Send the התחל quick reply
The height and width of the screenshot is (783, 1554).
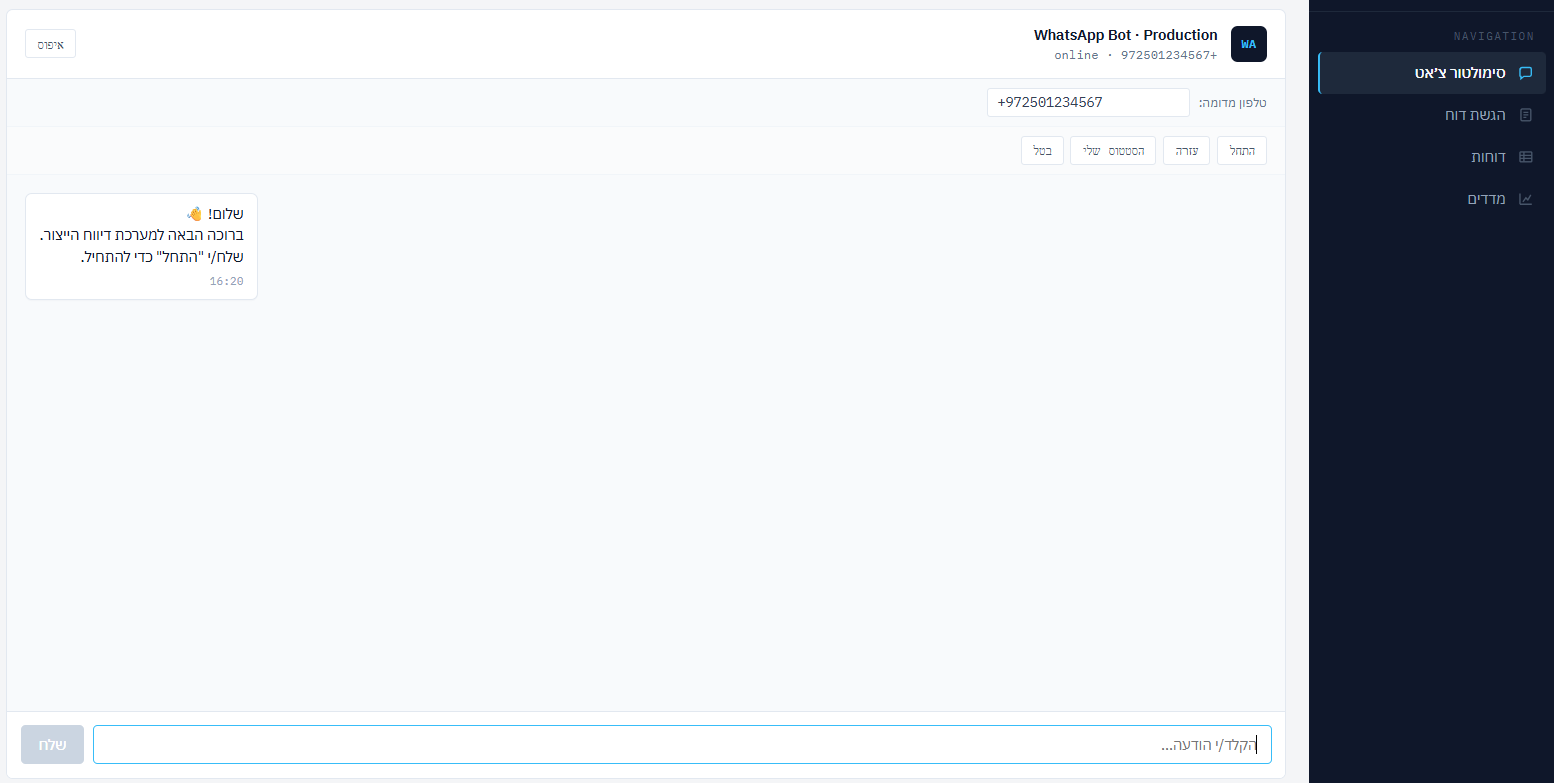(1242, 150)
